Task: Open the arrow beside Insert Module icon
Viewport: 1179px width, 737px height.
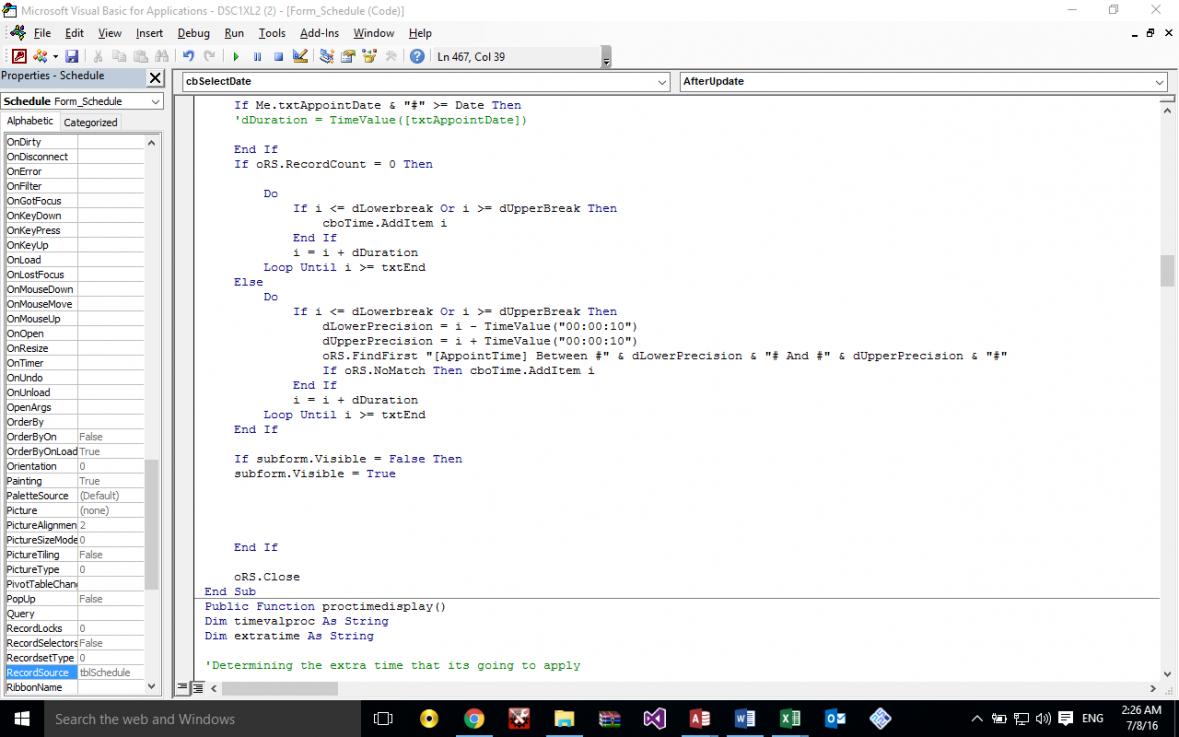Action: point(55,56)
